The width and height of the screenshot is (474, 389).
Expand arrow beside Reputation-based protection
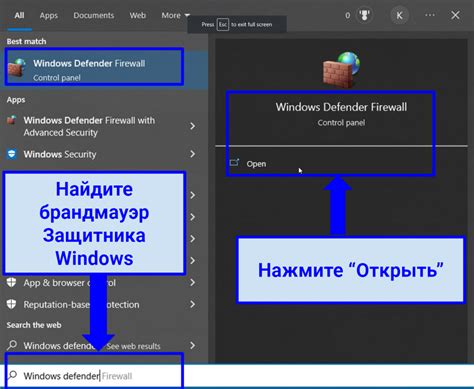tap(192, 304)
